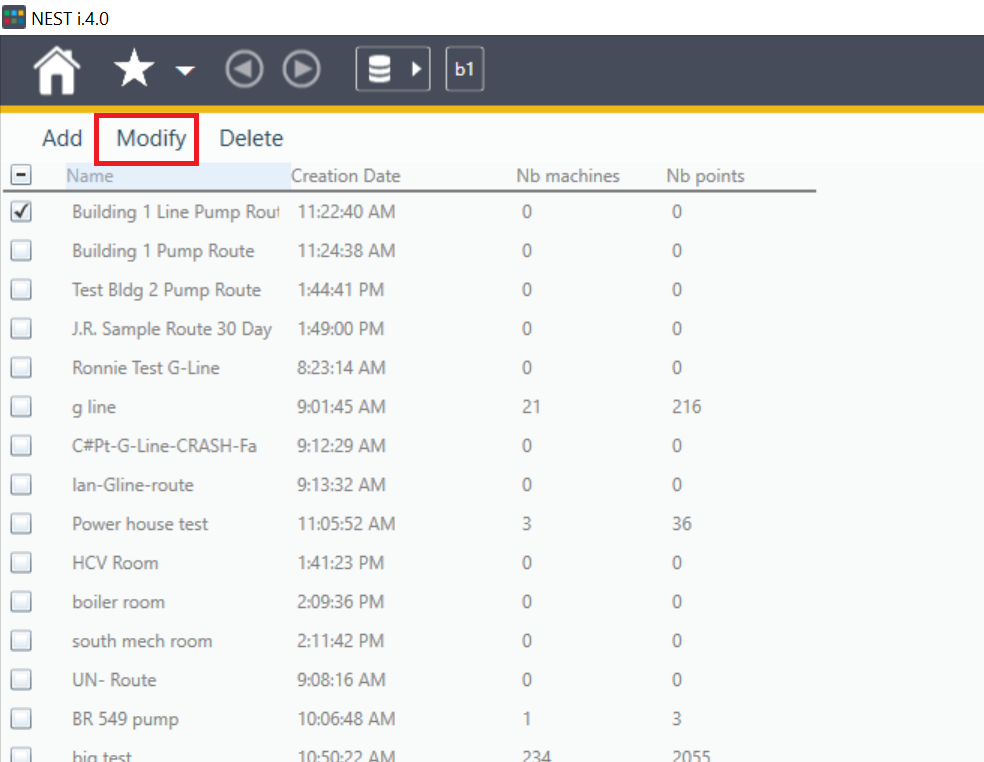Select the Building 1 Line Pump Route name
This screenshot has width=984, height=762.
[176, 212]
